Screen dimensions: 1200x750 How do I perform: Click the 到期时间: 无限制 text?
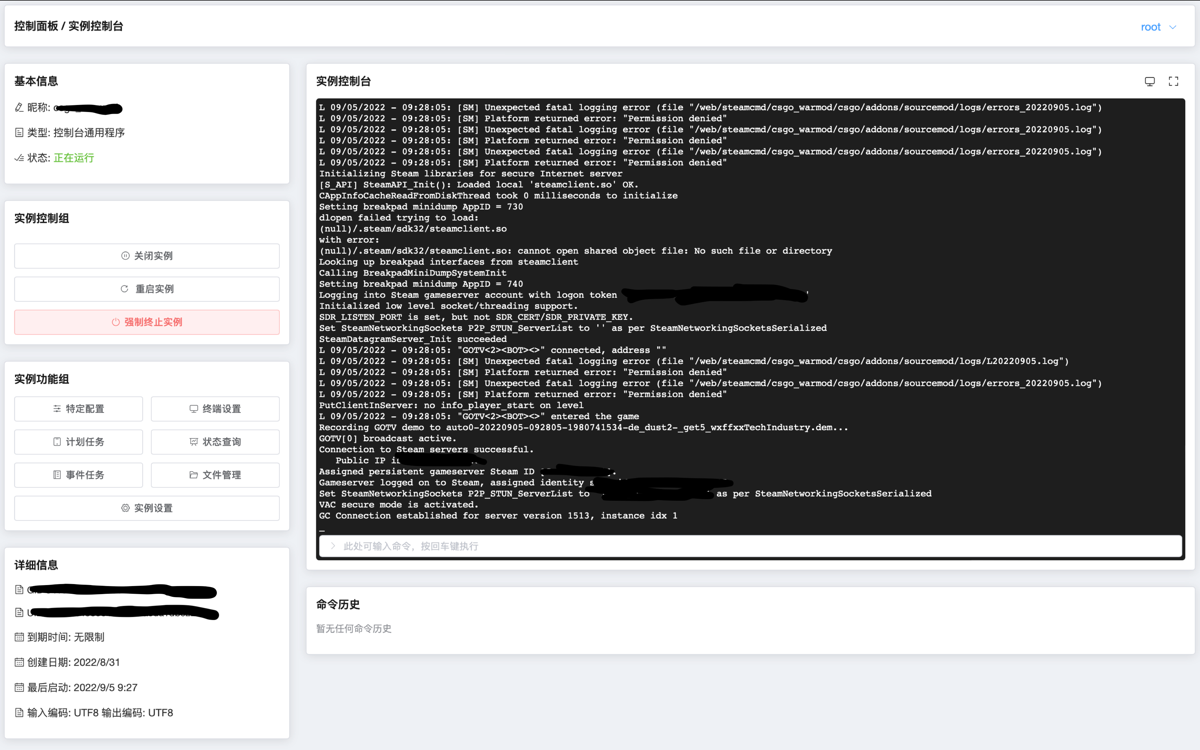pos(66,637)
